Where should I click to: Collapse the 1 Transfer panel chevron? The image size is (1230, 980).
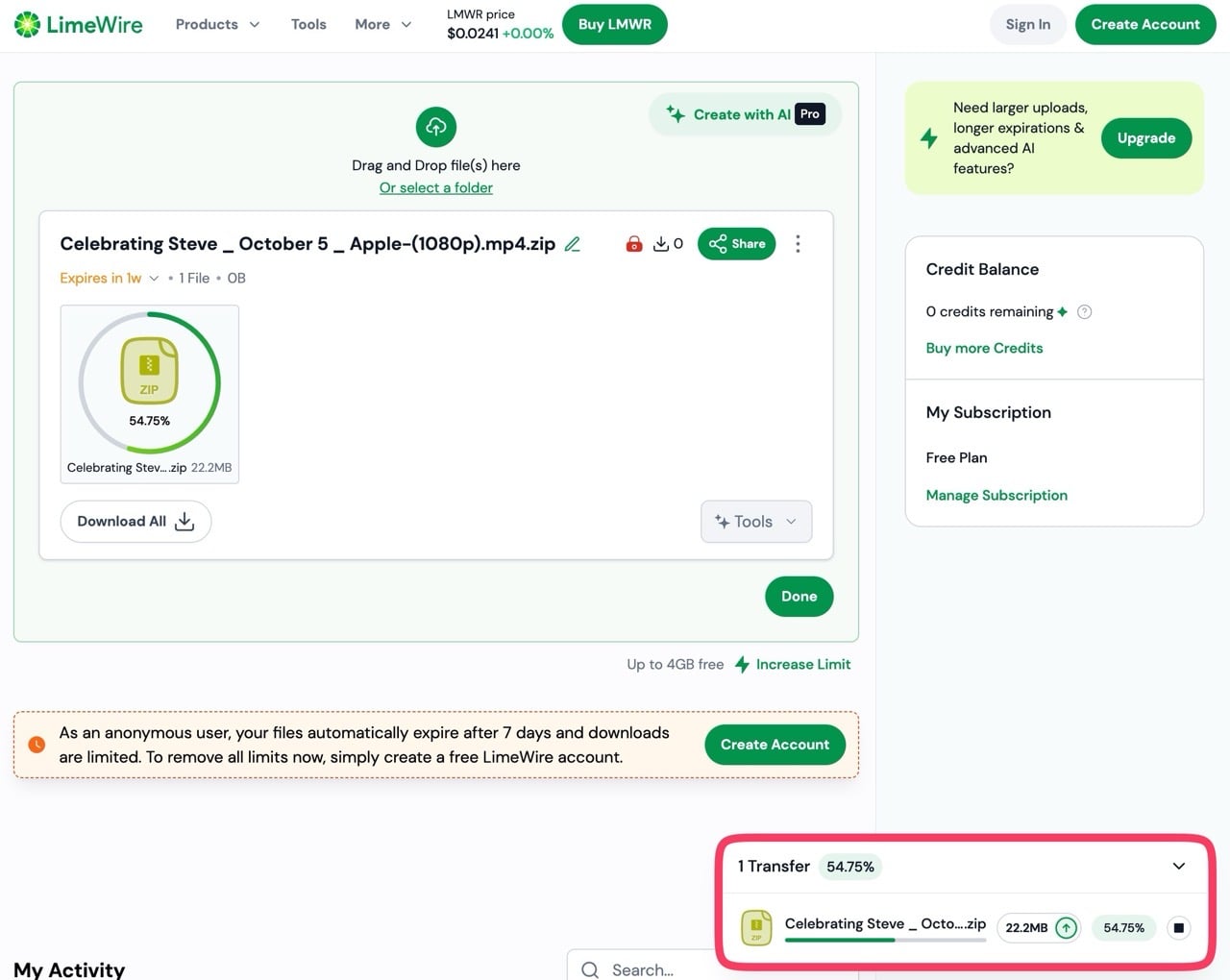[x=1179, y=866]
